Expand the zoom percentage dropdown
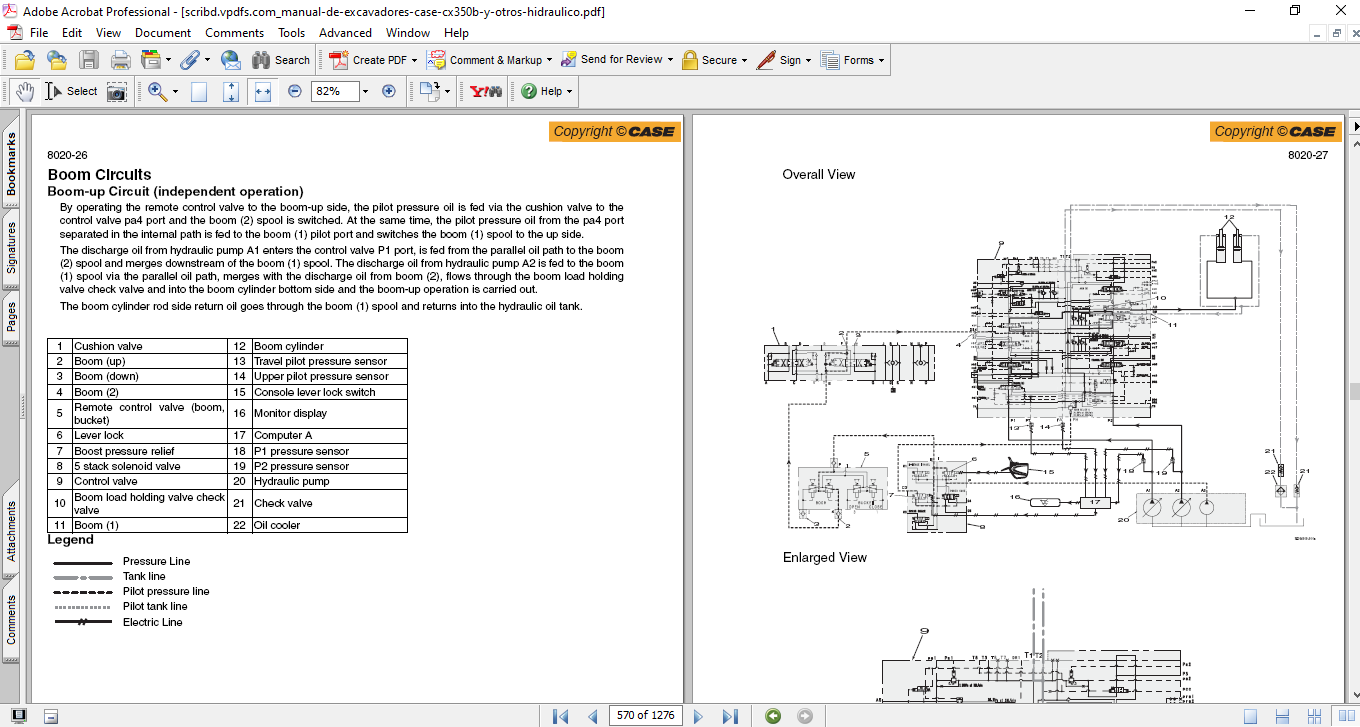Image resolution: width=1360 pixels, height=727 pixels. (365, 91)
